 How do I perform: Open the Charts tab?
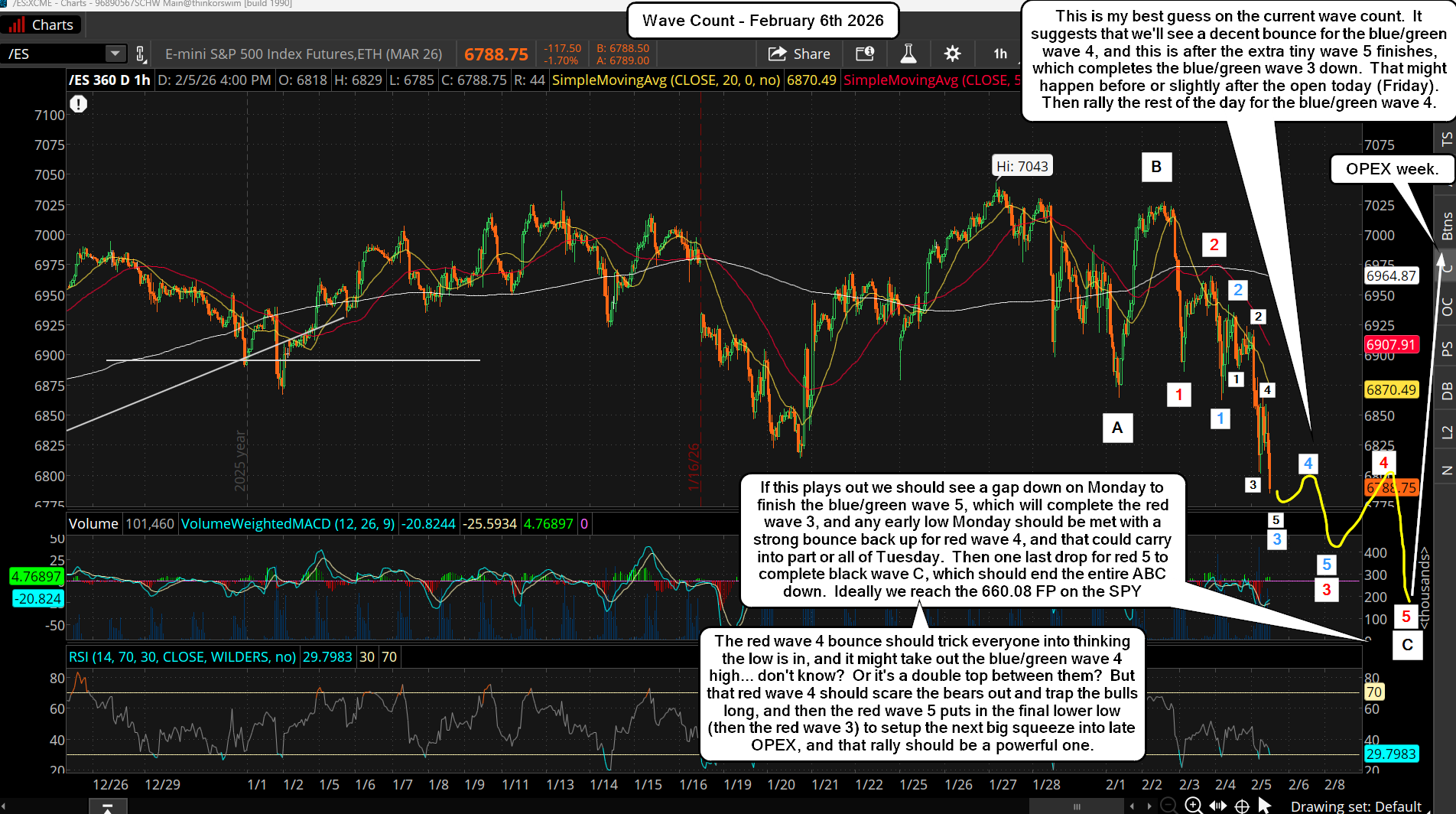pyautogui.click(x=42, y=25)
